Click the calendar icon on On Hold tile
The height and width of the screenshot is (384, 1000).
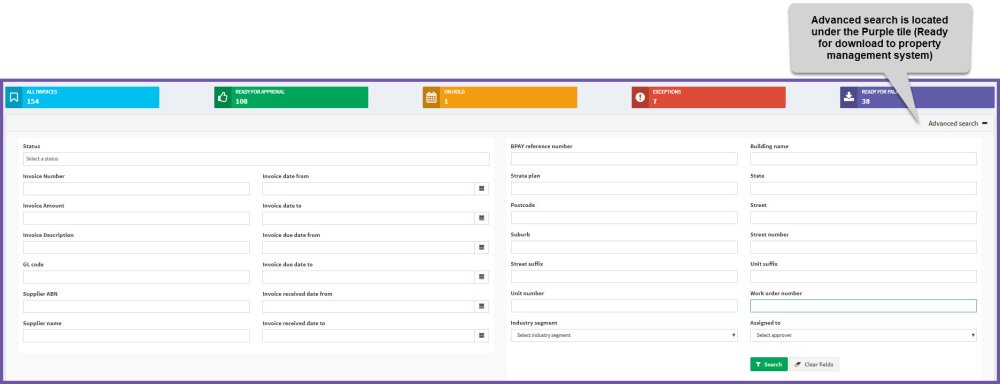pyautogui.click(x=431, y=98)
